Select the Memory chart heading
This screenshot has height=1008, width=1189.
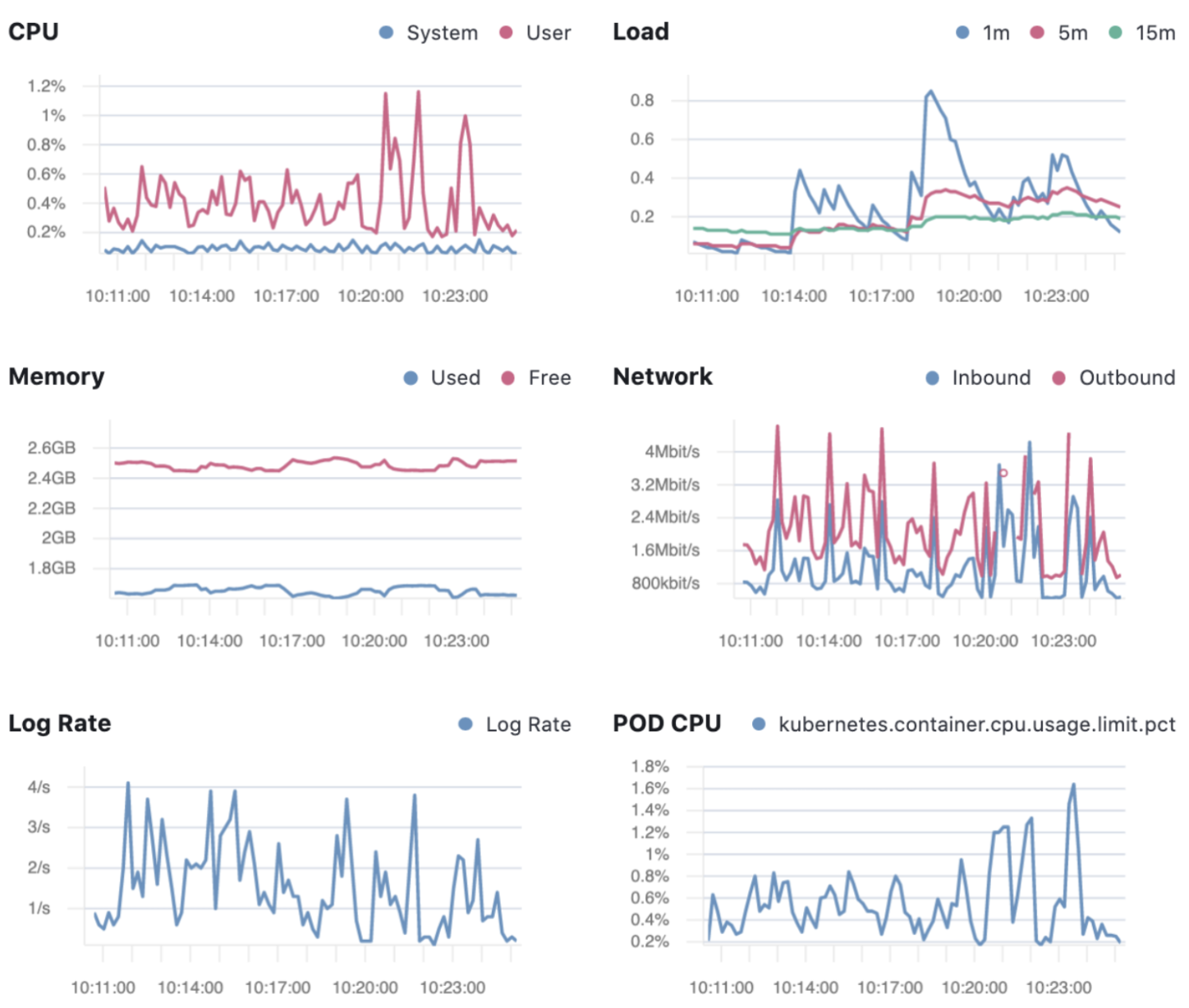tap(57, 377)
